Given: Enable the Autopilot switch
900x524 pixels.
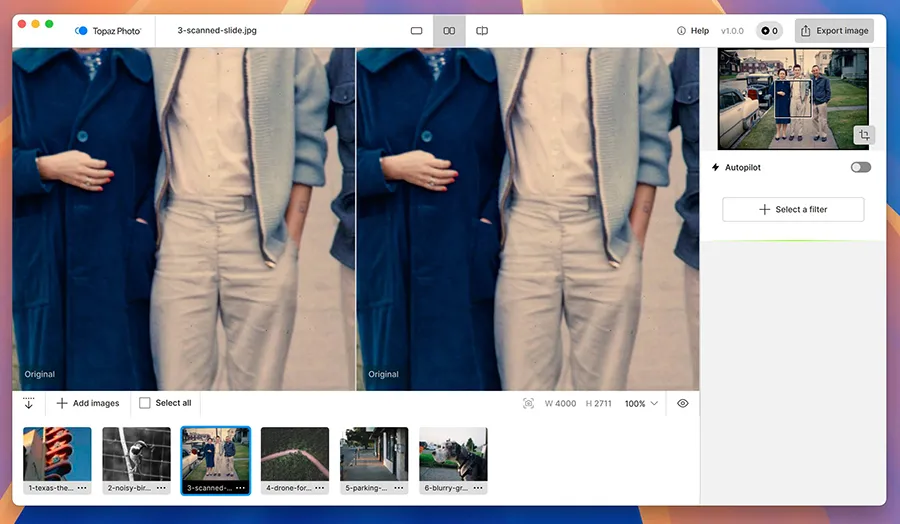Looking at the screenshot, I should click(860, 167).
